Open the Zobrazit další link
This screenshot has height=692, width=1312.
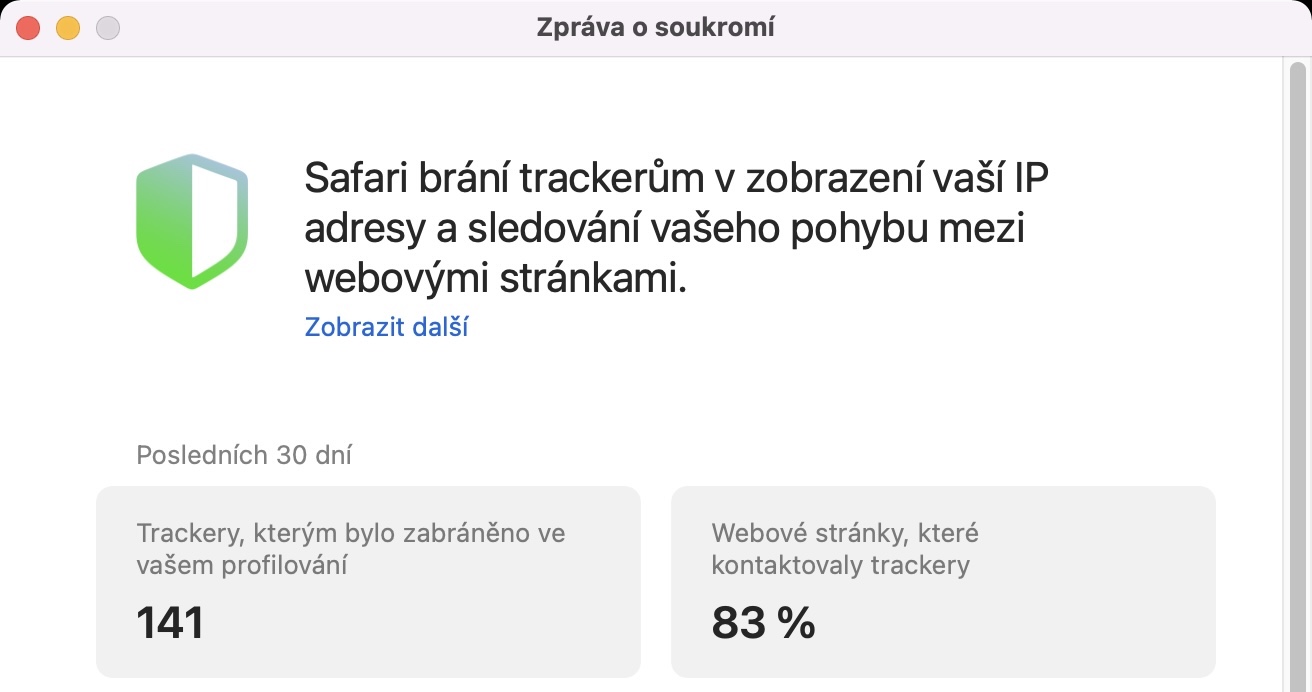(386, 327)
